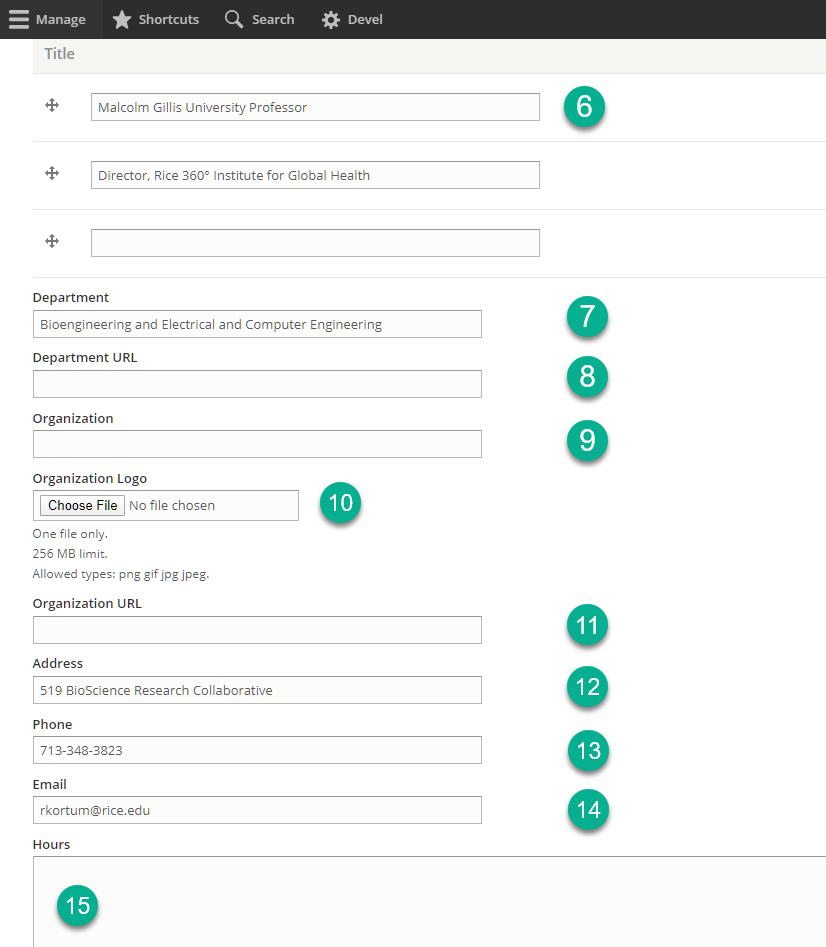The height and width of the screenshot is (947, 826).
Task: Focus the empty Department URL field
Action: (x=257, y=384)
